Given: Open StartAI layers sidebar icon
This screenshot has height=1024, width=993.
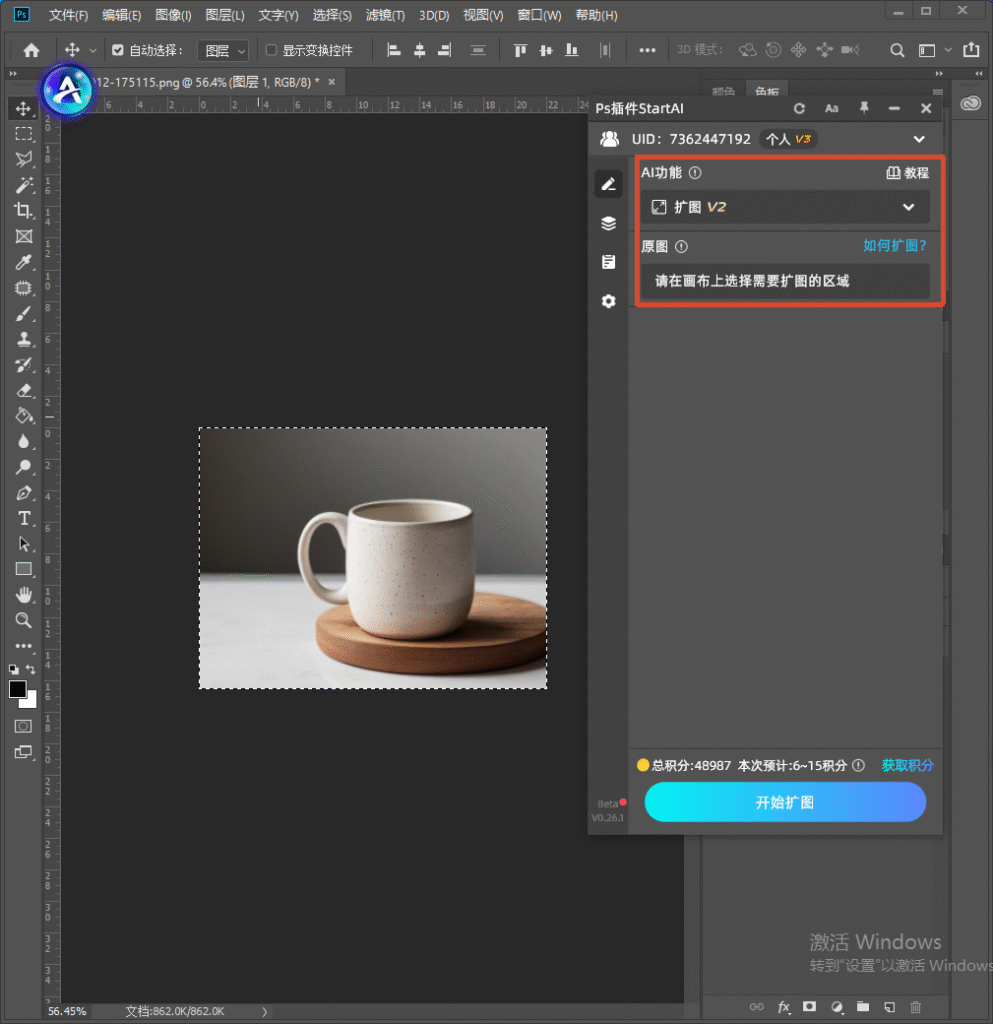Looking at the screenshot, I should coord(608,223).
